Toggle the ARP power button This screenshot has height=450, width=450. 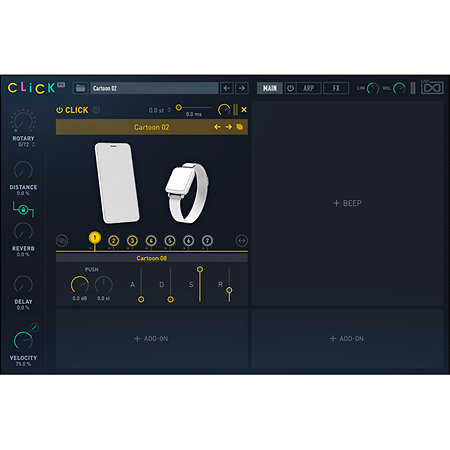(x=290, y=88)
